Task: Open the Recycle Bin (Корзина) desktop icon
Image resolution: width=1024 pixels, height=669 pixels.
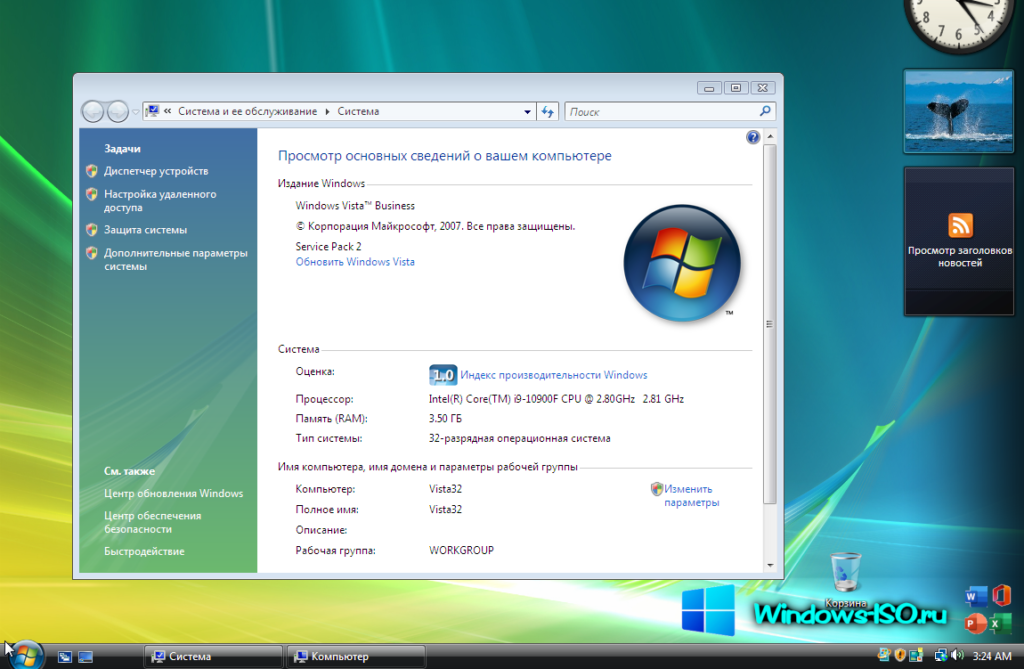Action: 846,578
